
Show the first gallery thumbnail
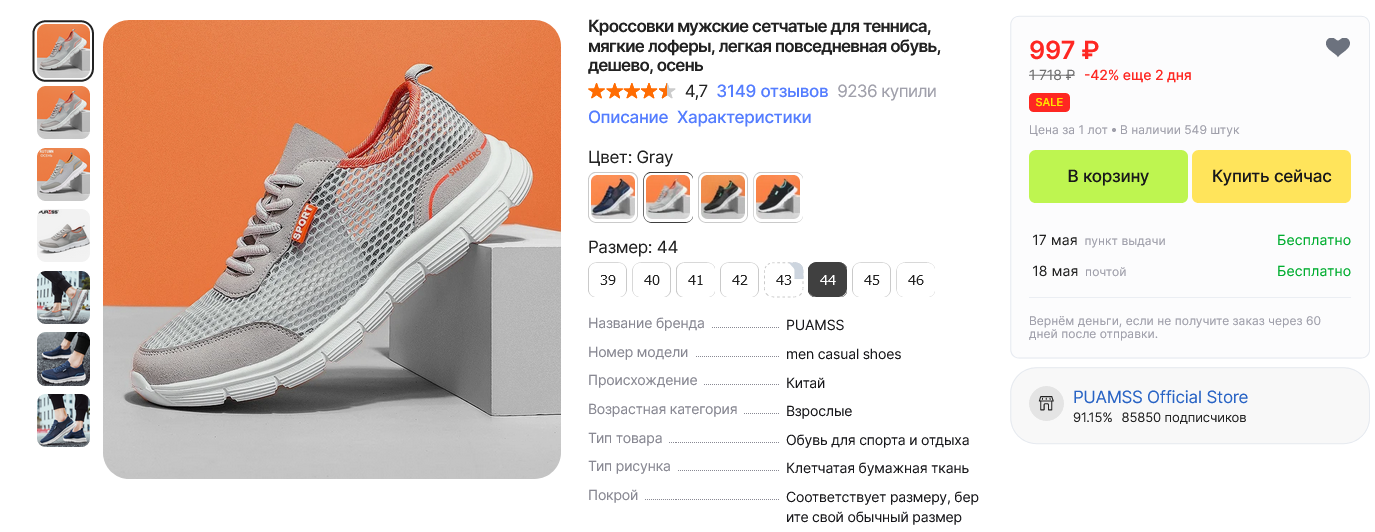(x=64, y=51)
